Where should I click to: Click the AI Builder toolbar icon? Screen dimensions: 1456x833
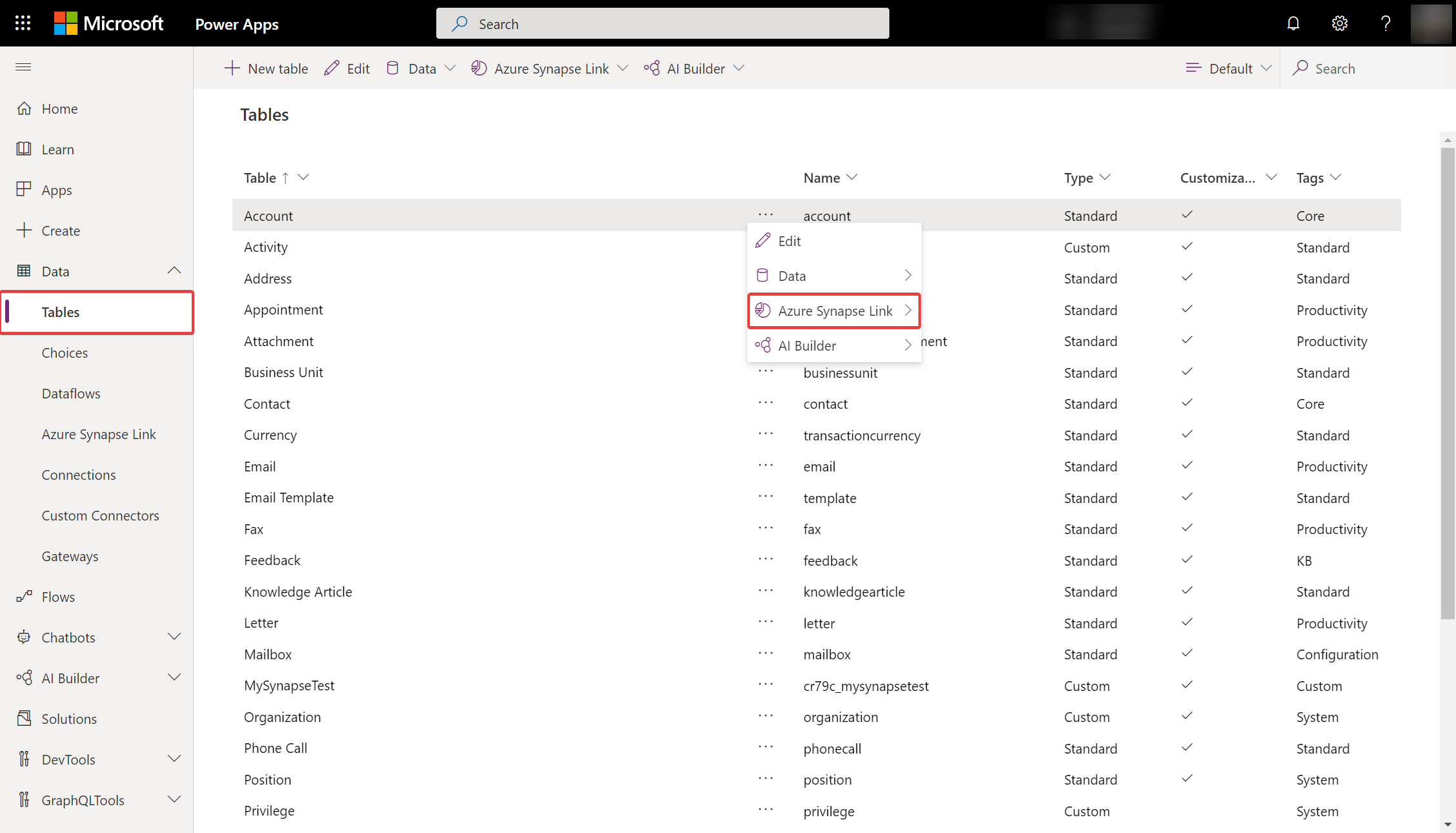(652, 67)
